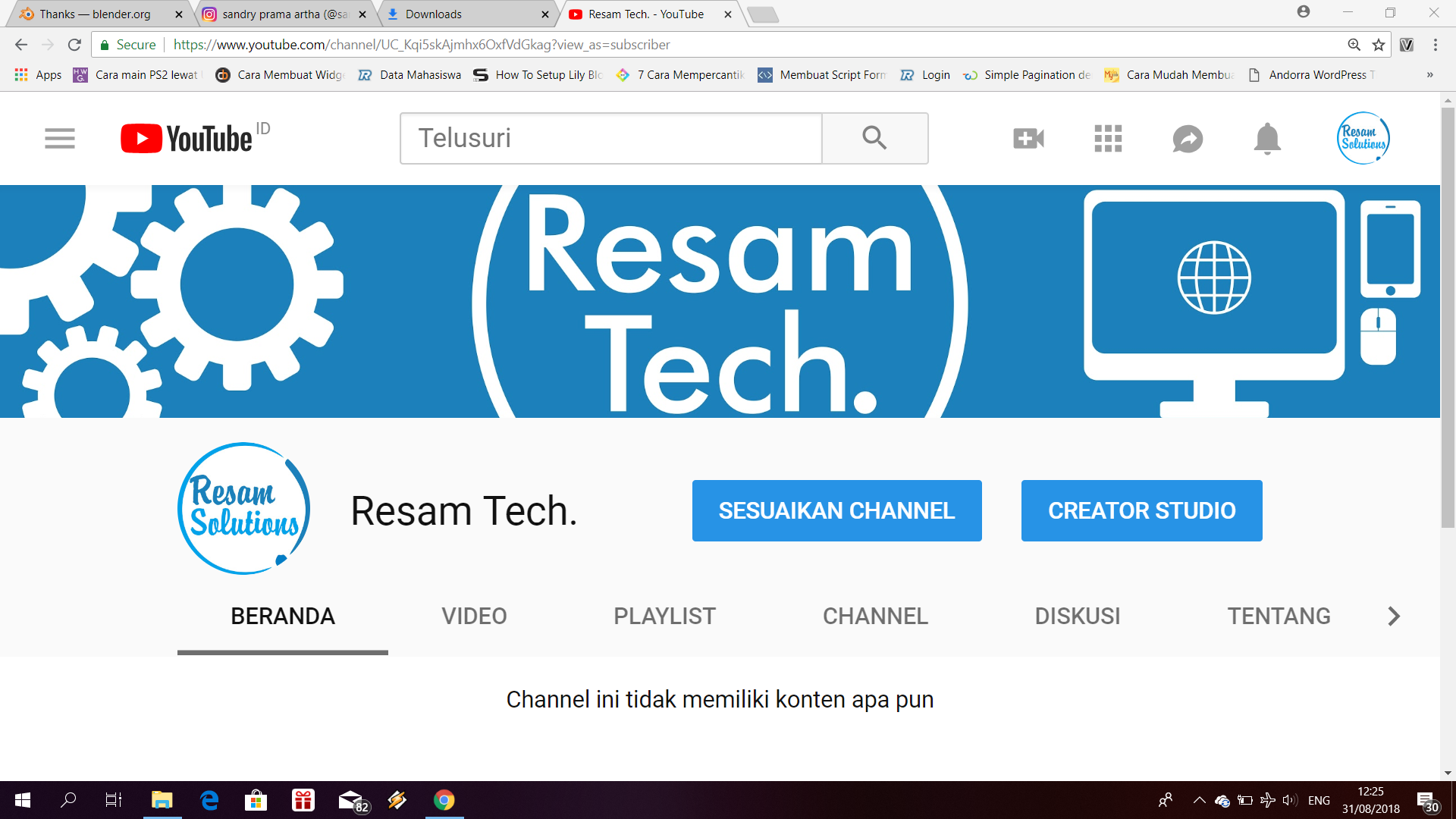Switch to the PLAYLIST tab
Screen dimensions: 1456x819
664,616
